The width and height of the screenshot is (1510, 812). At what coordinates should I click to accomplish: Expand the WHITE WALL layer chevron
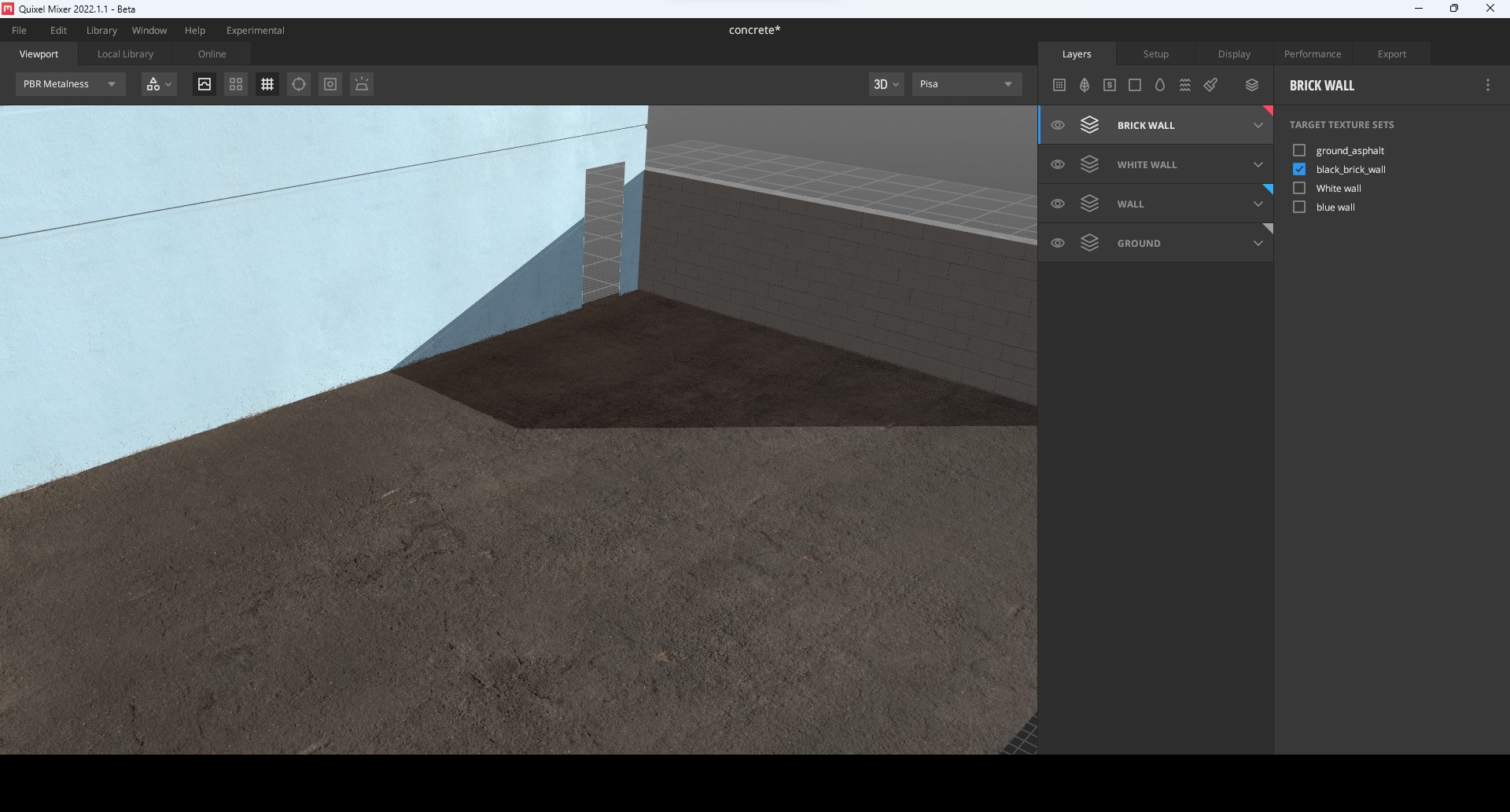pyautogui.click(x=1258, y=164)
